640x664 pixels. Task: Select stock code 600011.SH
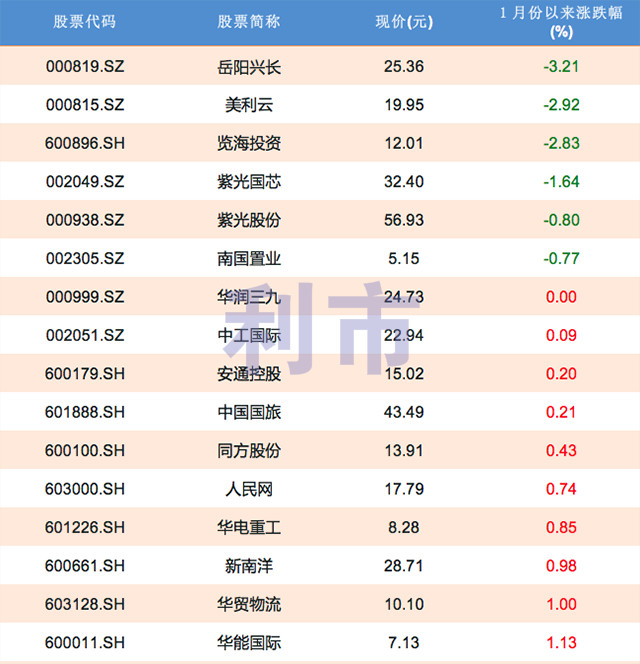pos(85,643)
